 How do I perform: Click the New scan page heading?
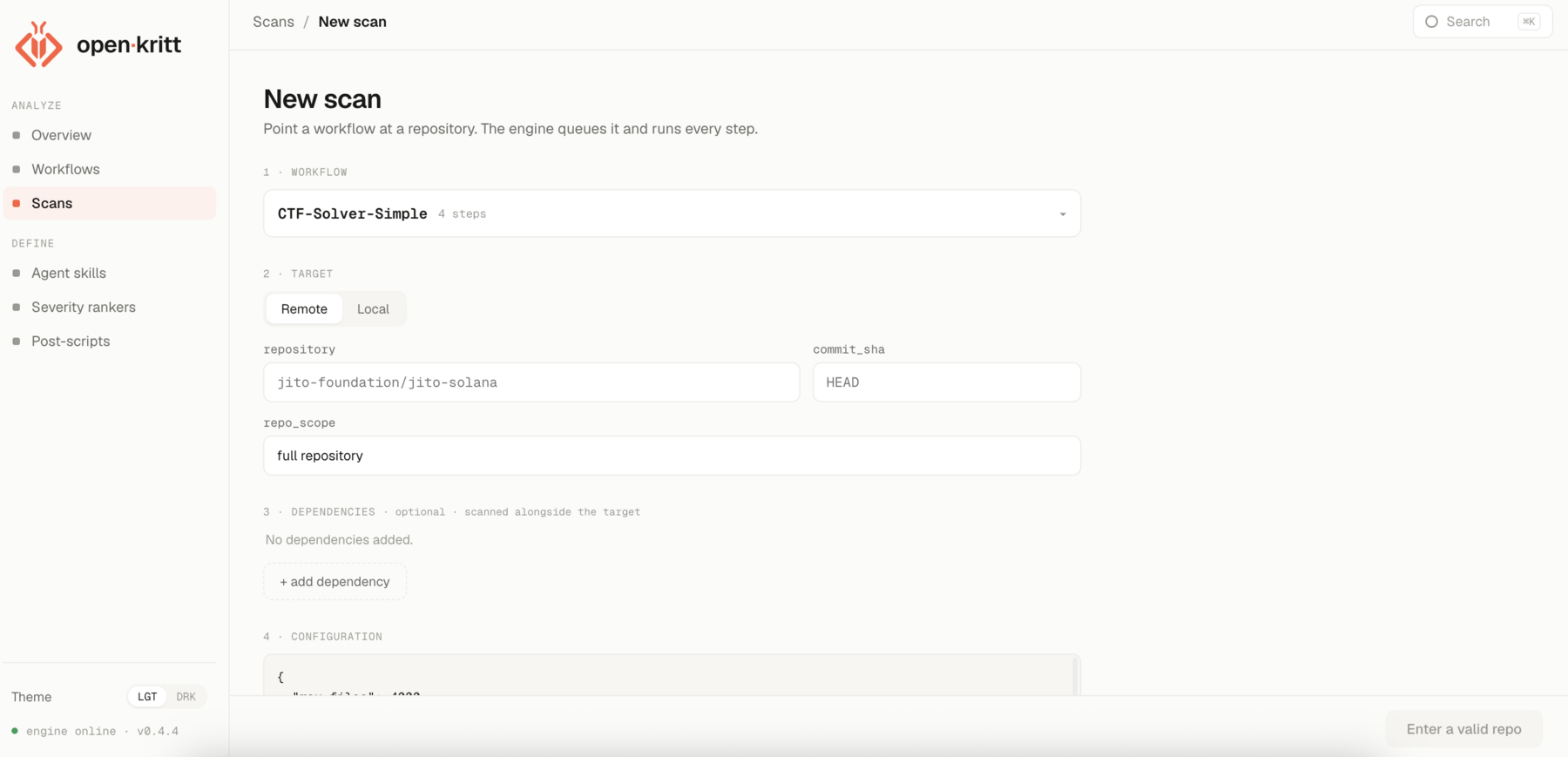click(x=322, y=99)
